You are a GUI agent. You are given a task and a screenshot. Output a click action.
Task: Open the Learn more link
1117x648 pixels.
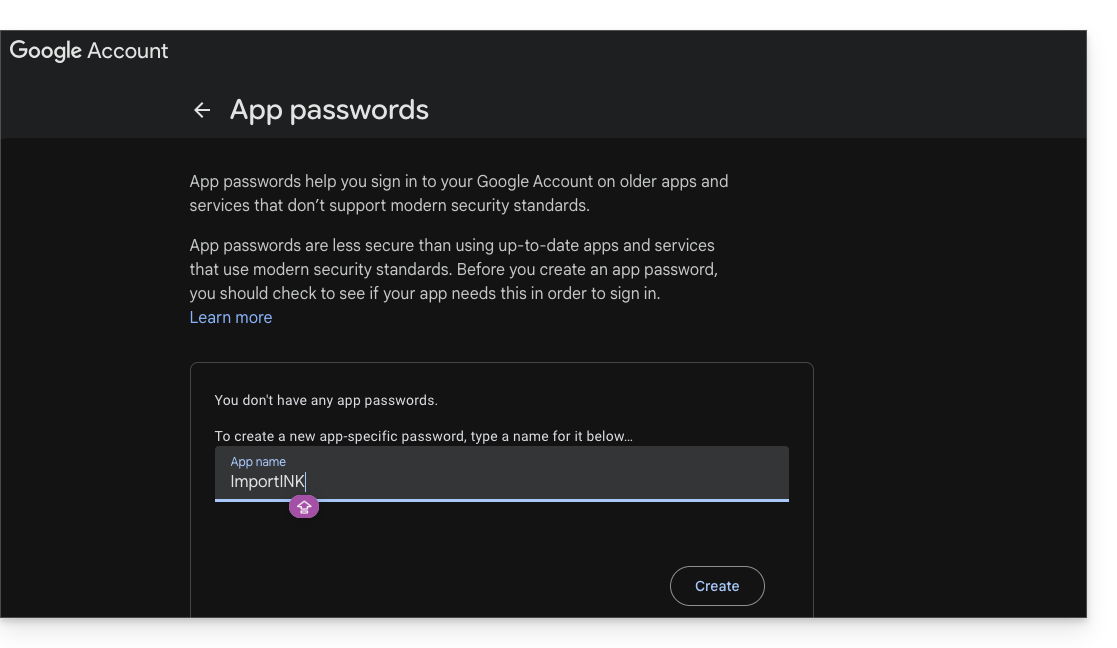click(x=231, y=318)
